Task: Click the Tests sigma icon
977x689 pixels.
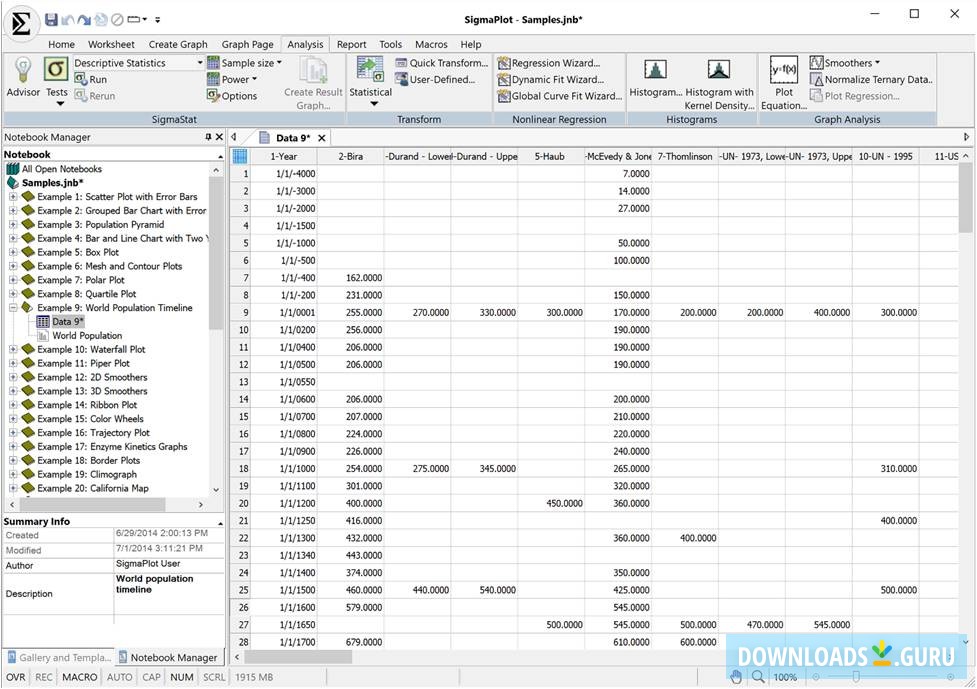Action: click(56, 70)
